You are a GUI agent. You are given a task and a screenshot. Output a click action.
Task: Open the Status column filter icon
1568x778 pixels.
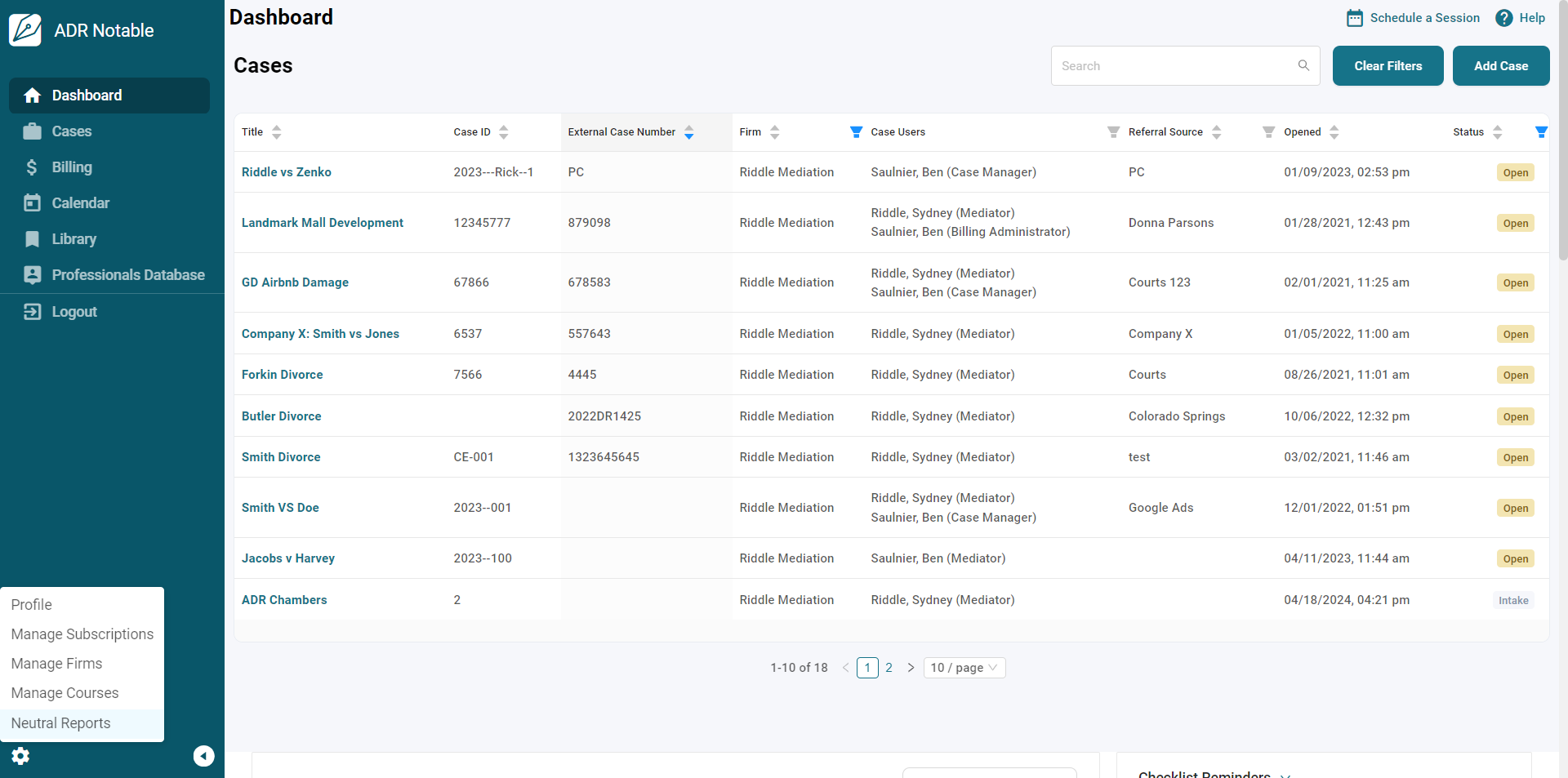(x=1541, y=132)
